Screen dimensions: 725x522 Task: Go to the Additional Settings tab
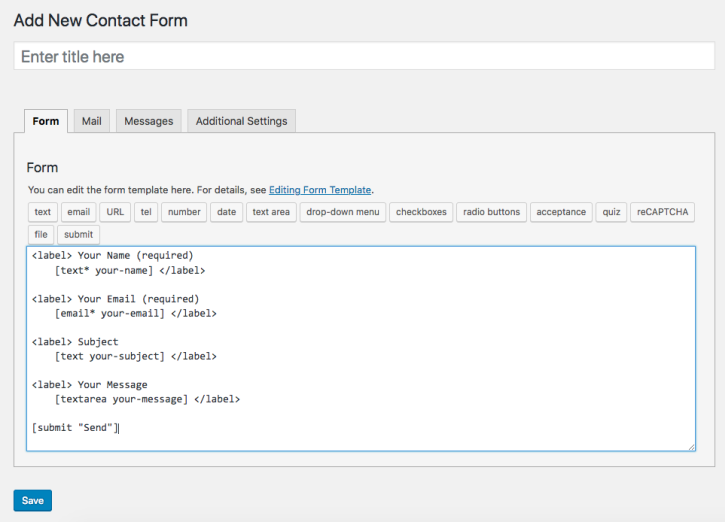[x=241, y=121]
